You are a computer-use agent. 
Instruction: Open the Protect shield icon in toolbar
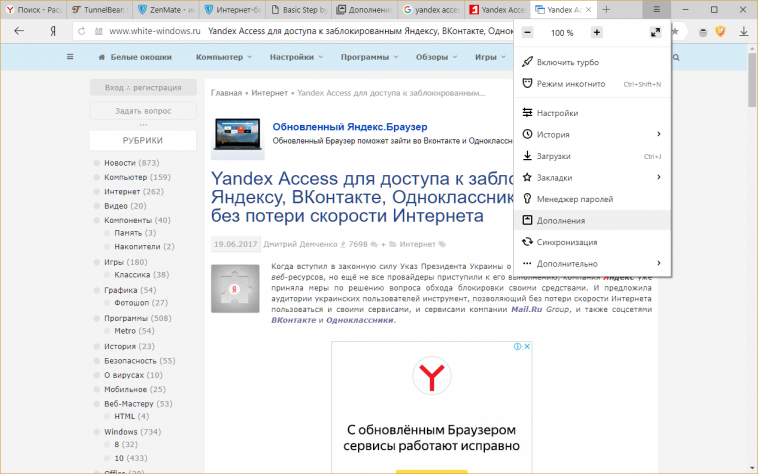[720, 31]
